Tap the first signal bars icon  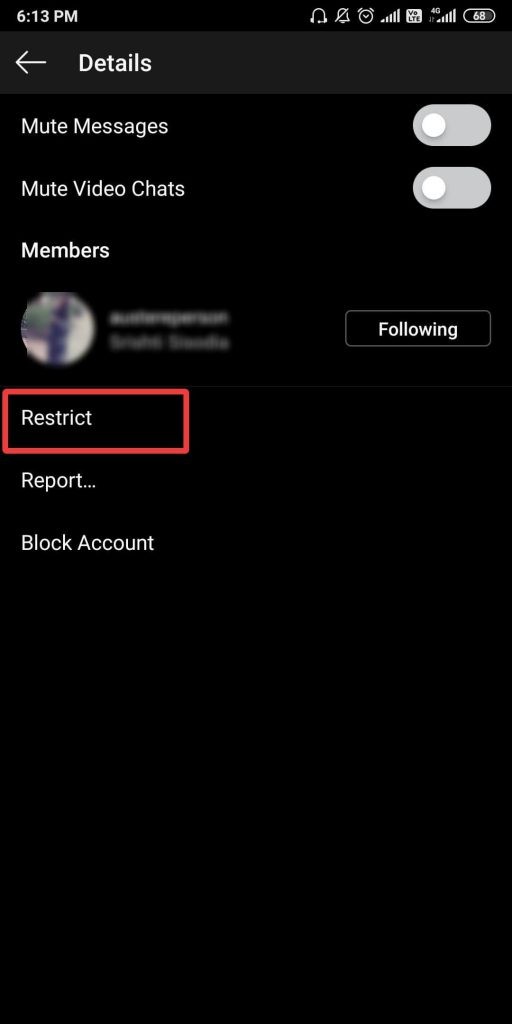coord(390,16)
